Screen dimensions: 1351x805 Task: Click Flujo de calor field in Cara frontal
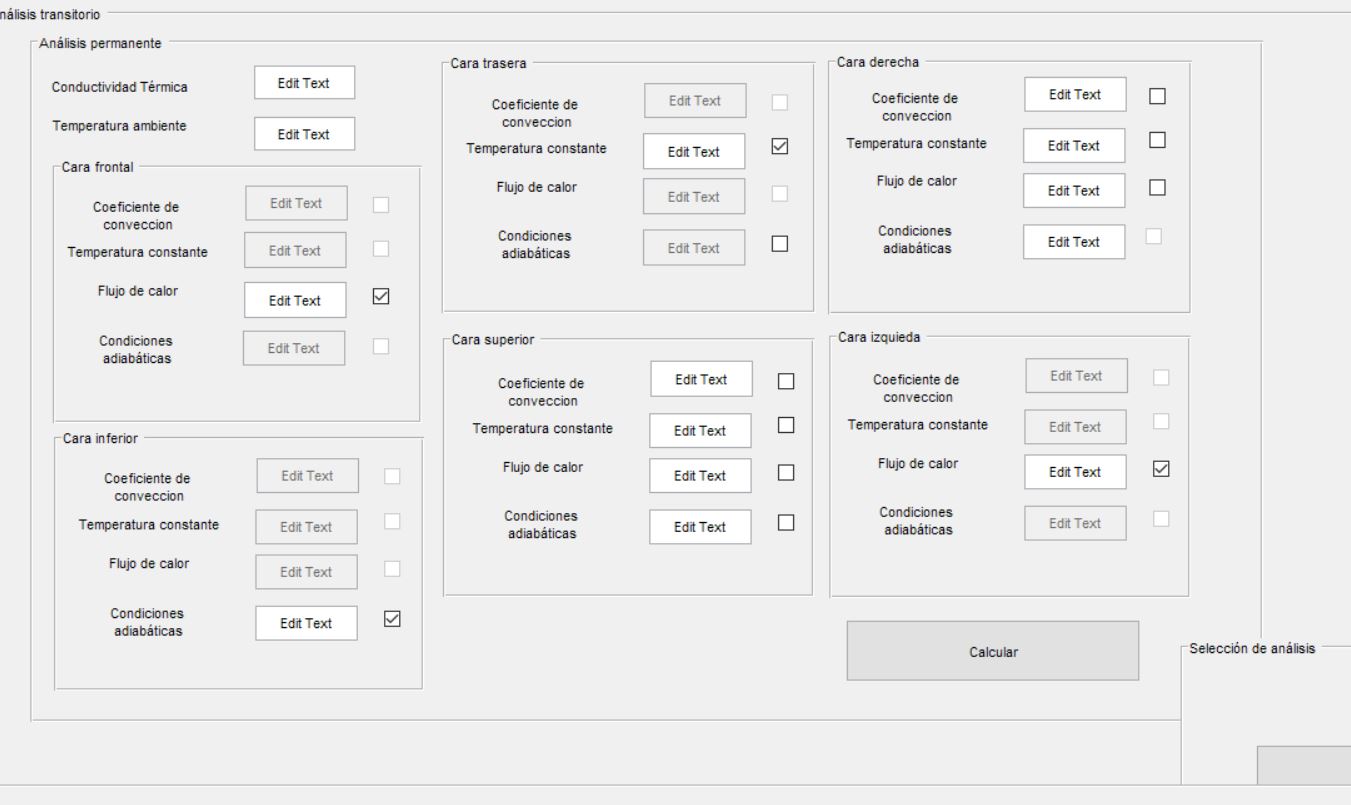295,300
